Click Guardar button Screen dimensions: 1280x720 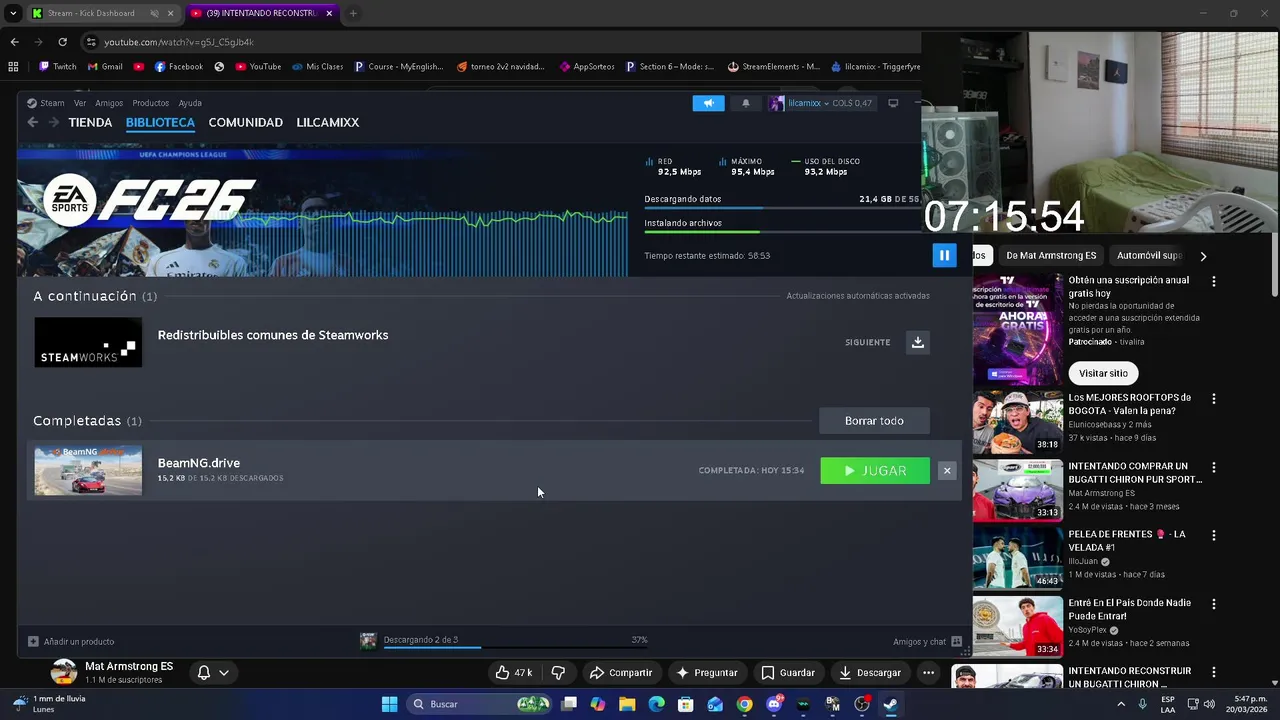(x=788, y=673)
